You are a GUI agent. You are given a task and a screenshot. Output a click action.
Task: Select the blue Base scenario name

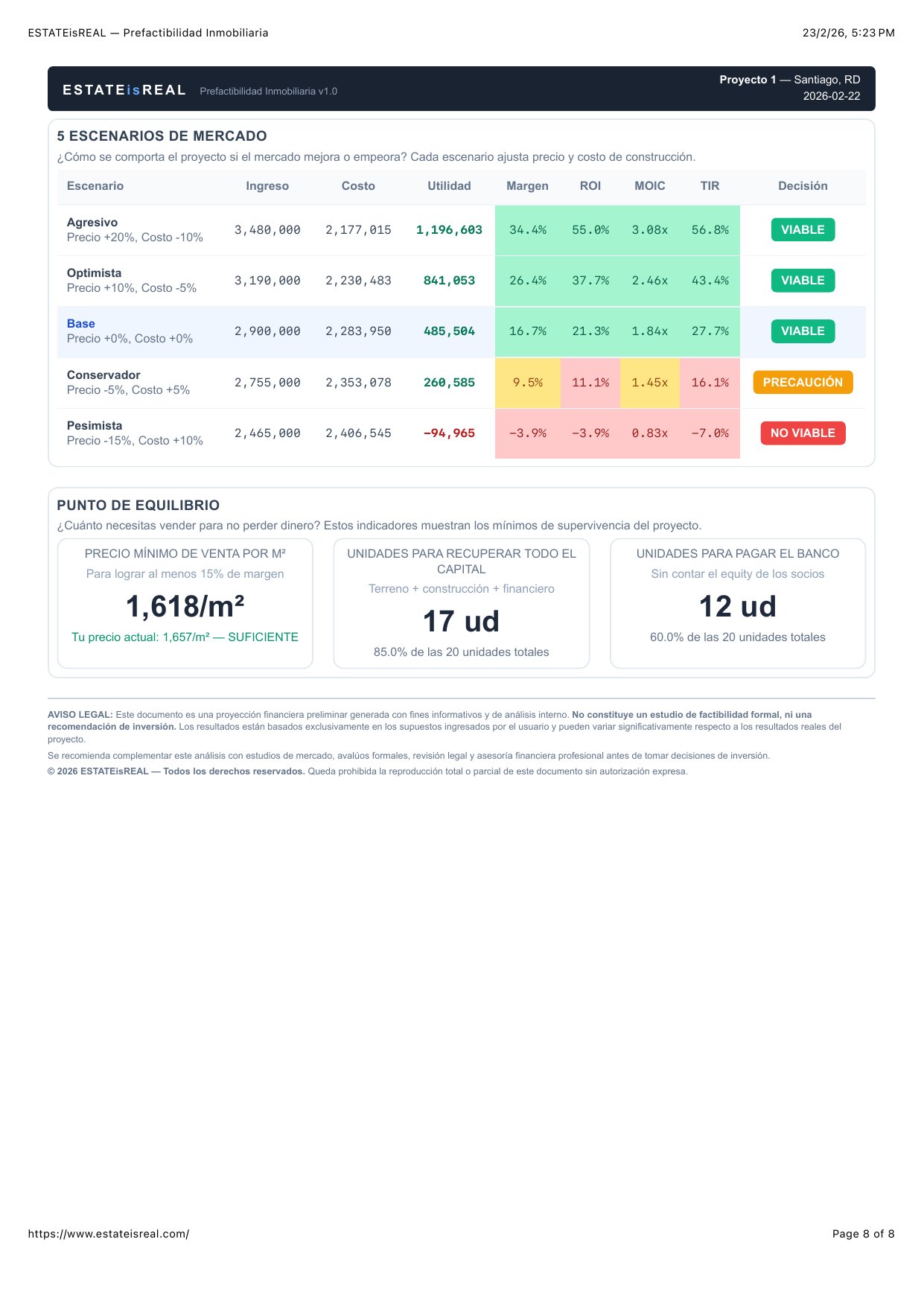click(80, 324)
